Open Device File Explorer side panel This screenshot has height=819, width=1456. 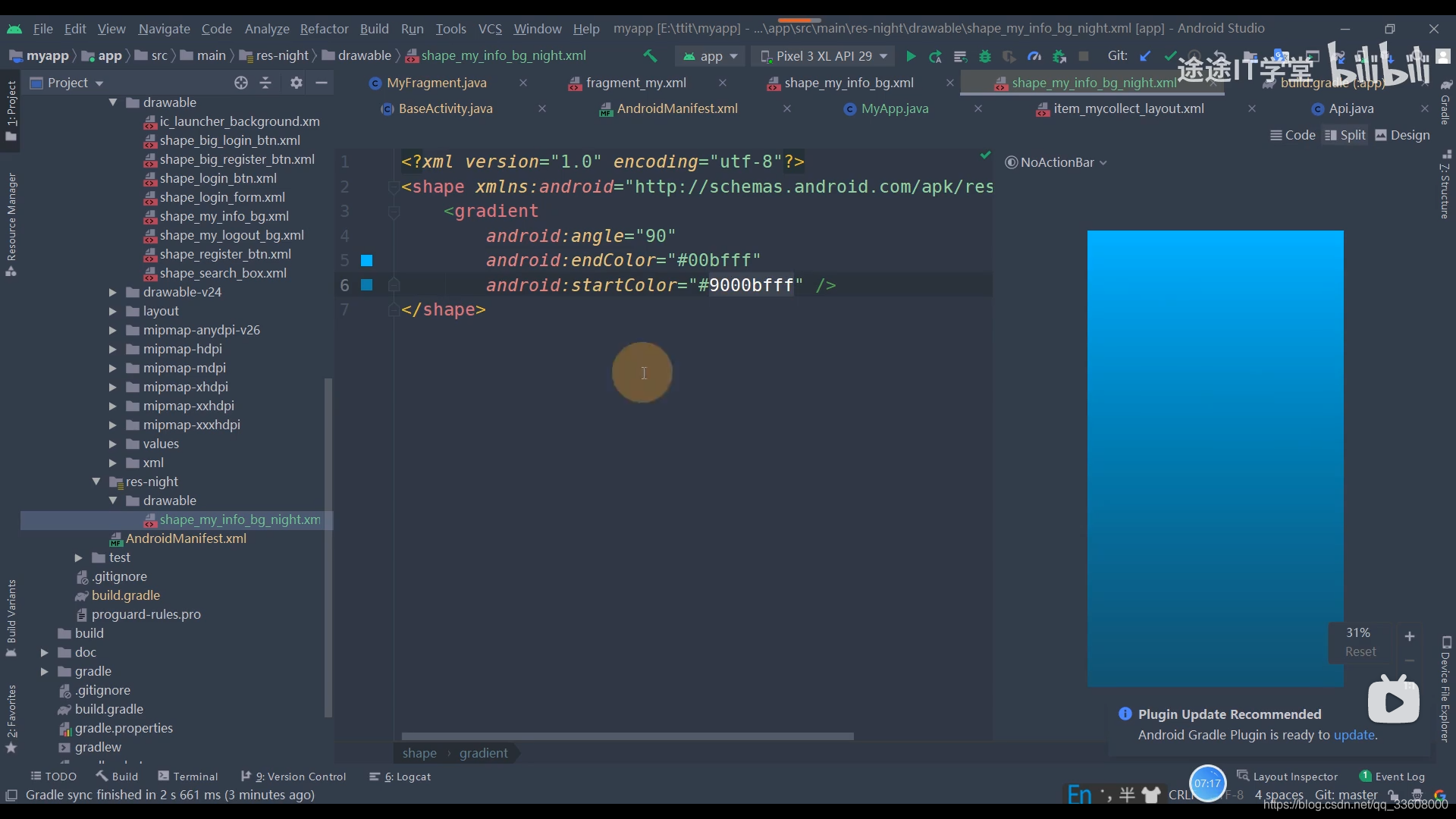pyautogui.click(x=1445, y=689)
